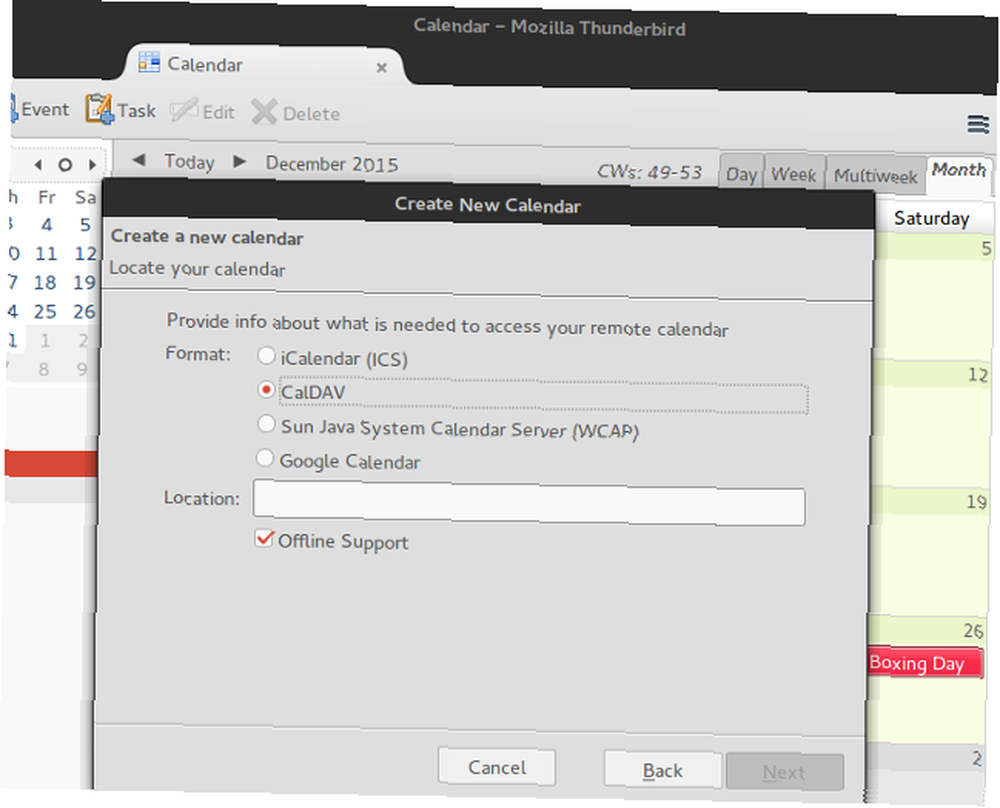
Task: Open the Thunderbird hamburger menu
Action: click(x=978, y=123)
